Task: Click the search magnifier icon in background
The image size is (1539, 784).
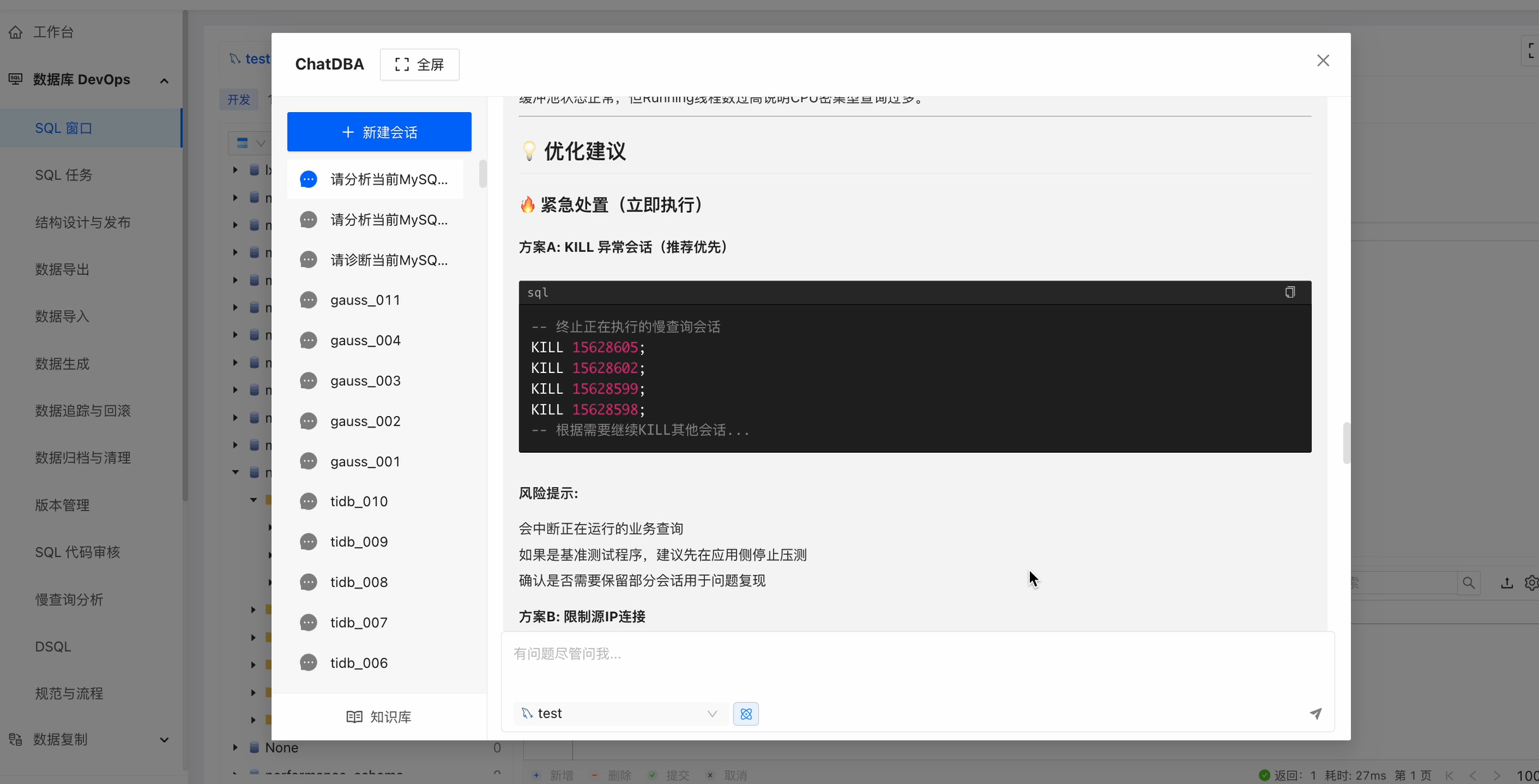Action: point(1469,583)
